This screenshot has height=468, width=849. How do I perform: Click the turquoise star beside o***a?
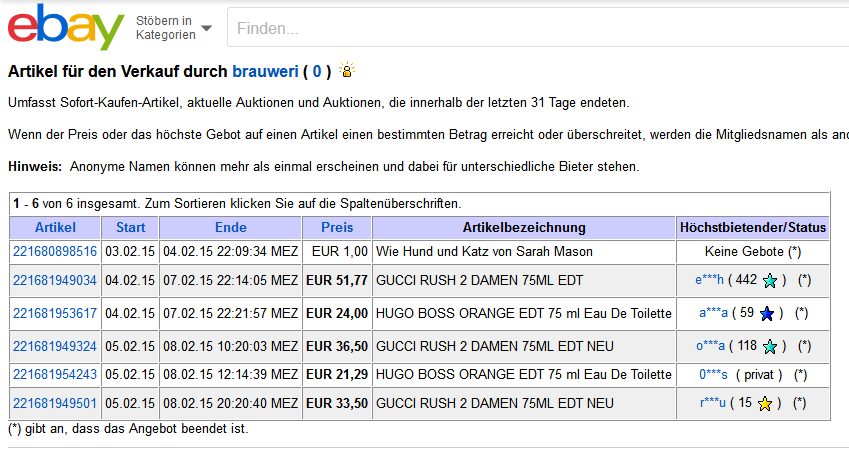[770, 347]
